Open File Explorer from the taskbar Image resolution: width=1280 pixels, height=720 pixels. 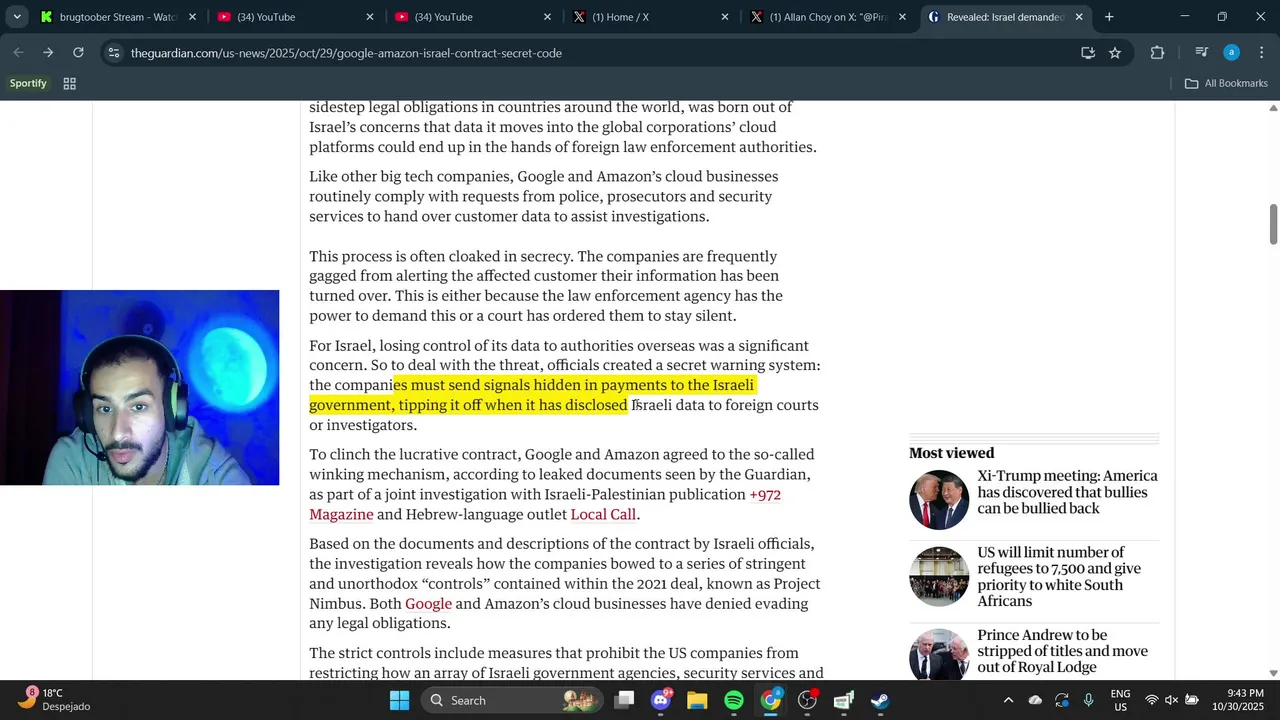[x=697, y=700]
